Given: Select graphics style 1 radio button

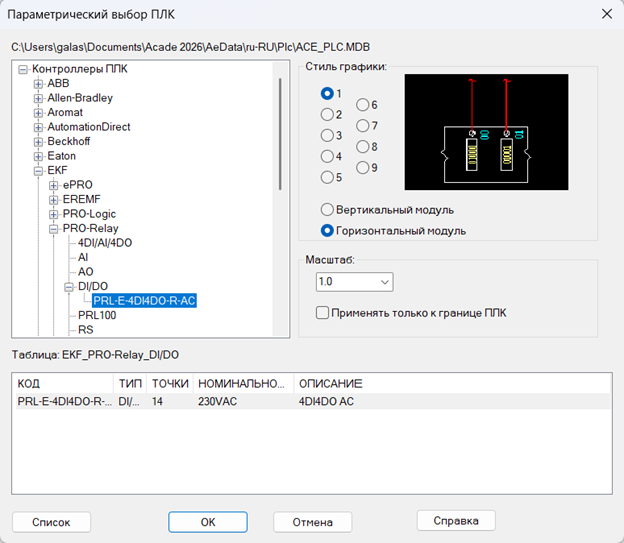Looking at the screenshot, I should coord(327,94).
